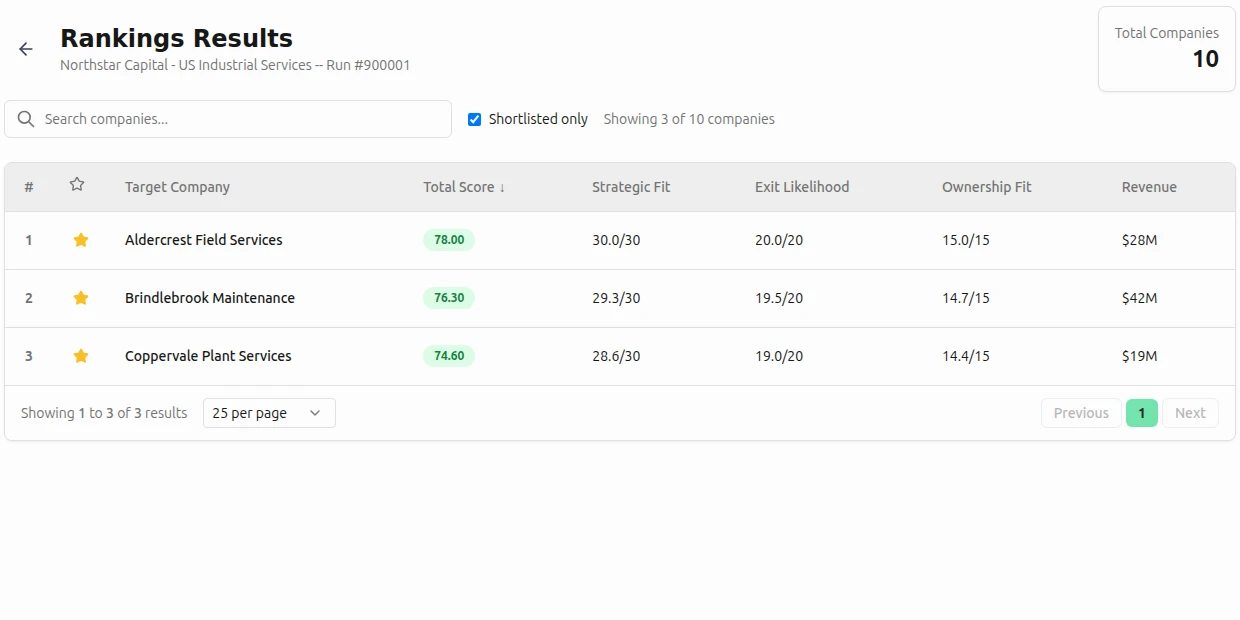
Task: Uncheck the Shortlisted only checkbox
Action: click(x=475, y=120)
